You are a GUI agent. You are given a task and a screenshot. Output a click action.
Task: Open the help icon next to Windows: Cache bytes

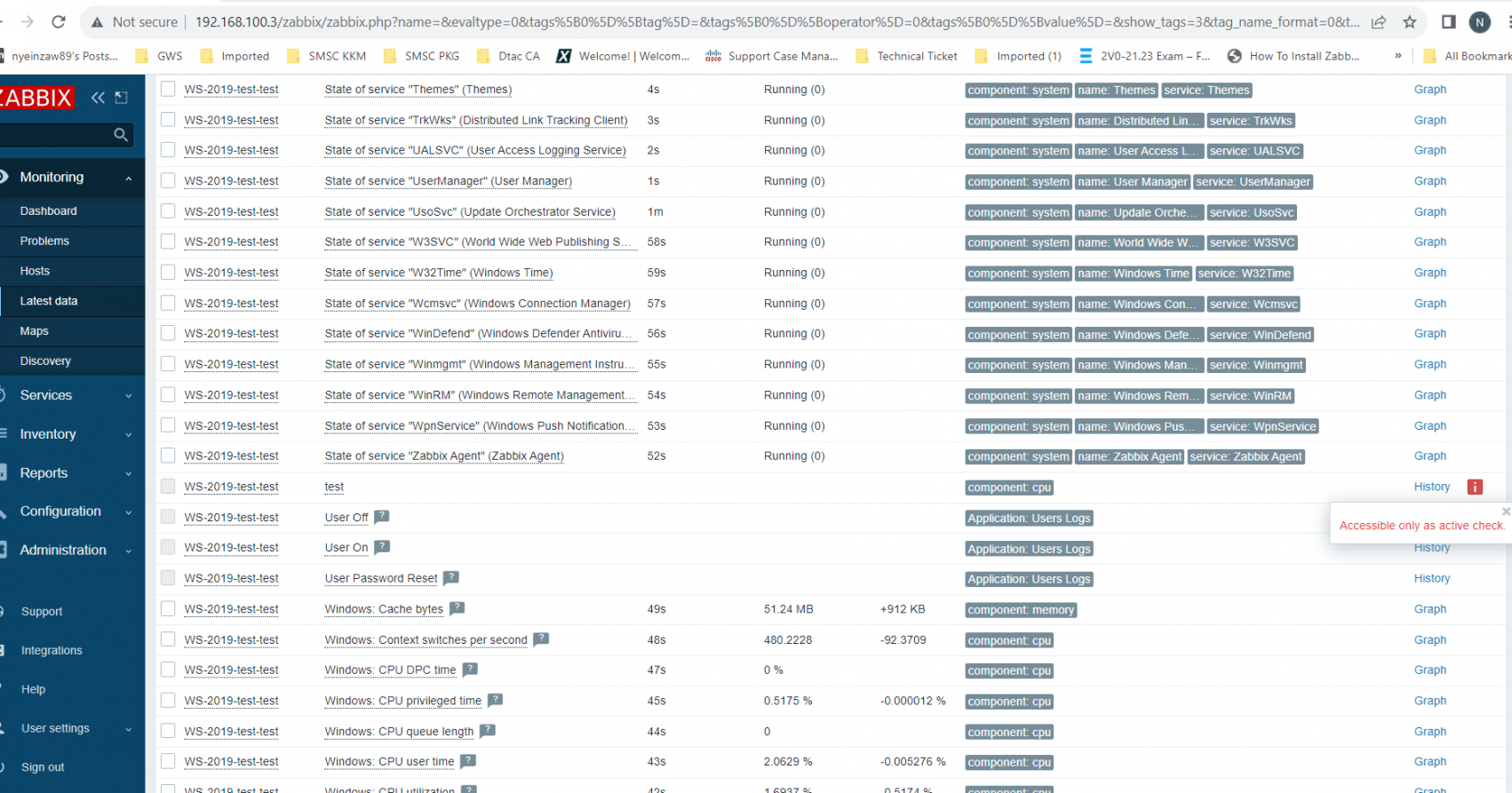point(457,608)
